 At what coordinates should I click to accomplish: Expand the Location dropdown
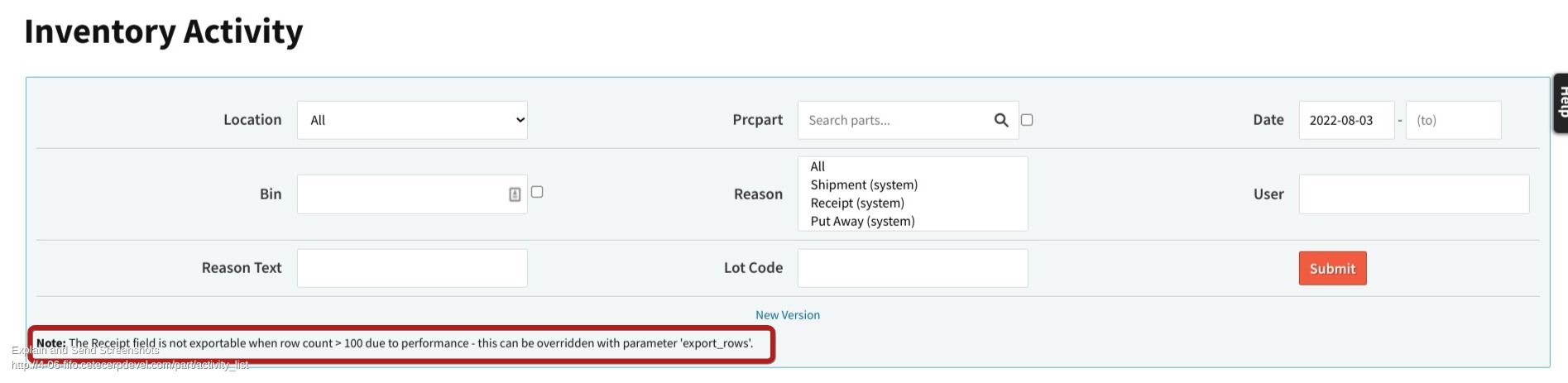tap(412, 120)
